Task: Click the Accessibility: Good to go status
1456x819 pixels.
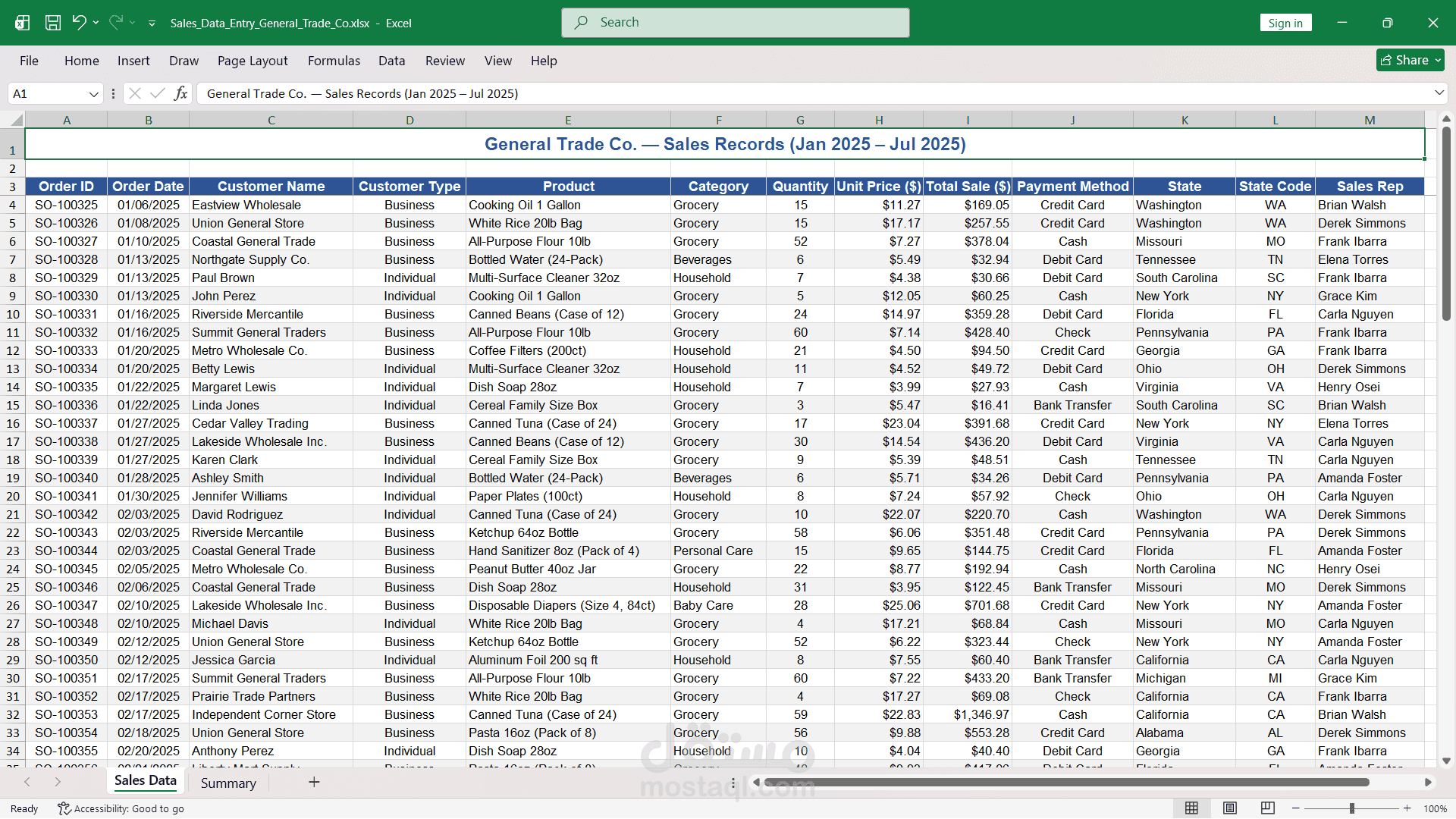Action: 121,809
